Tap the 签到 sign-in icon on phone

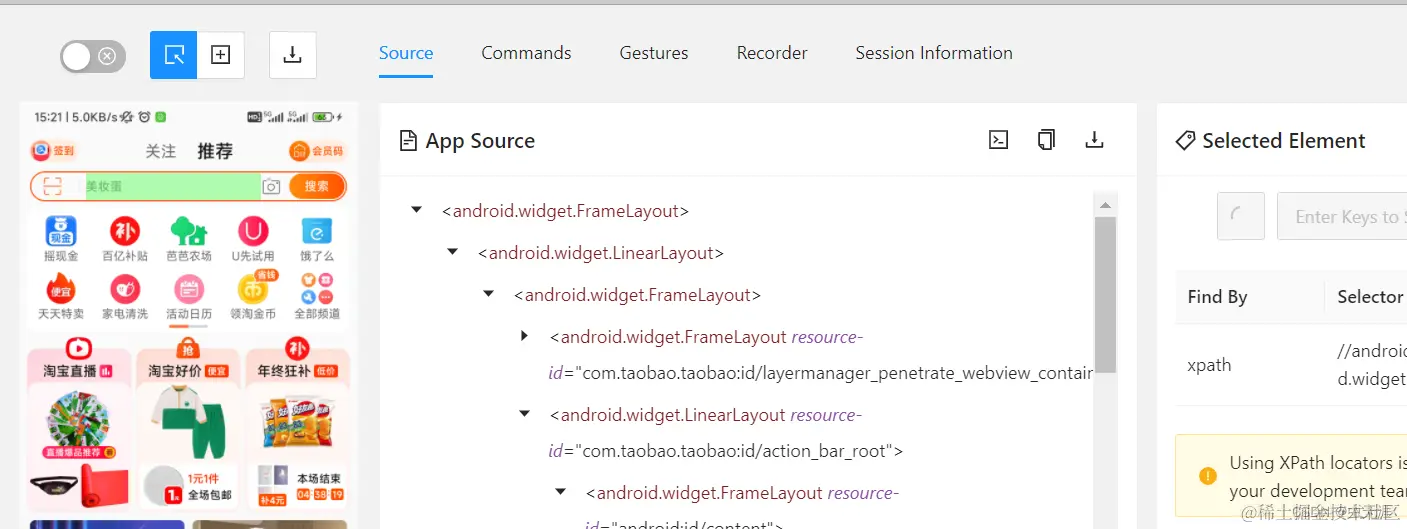[x=52, y=151]
